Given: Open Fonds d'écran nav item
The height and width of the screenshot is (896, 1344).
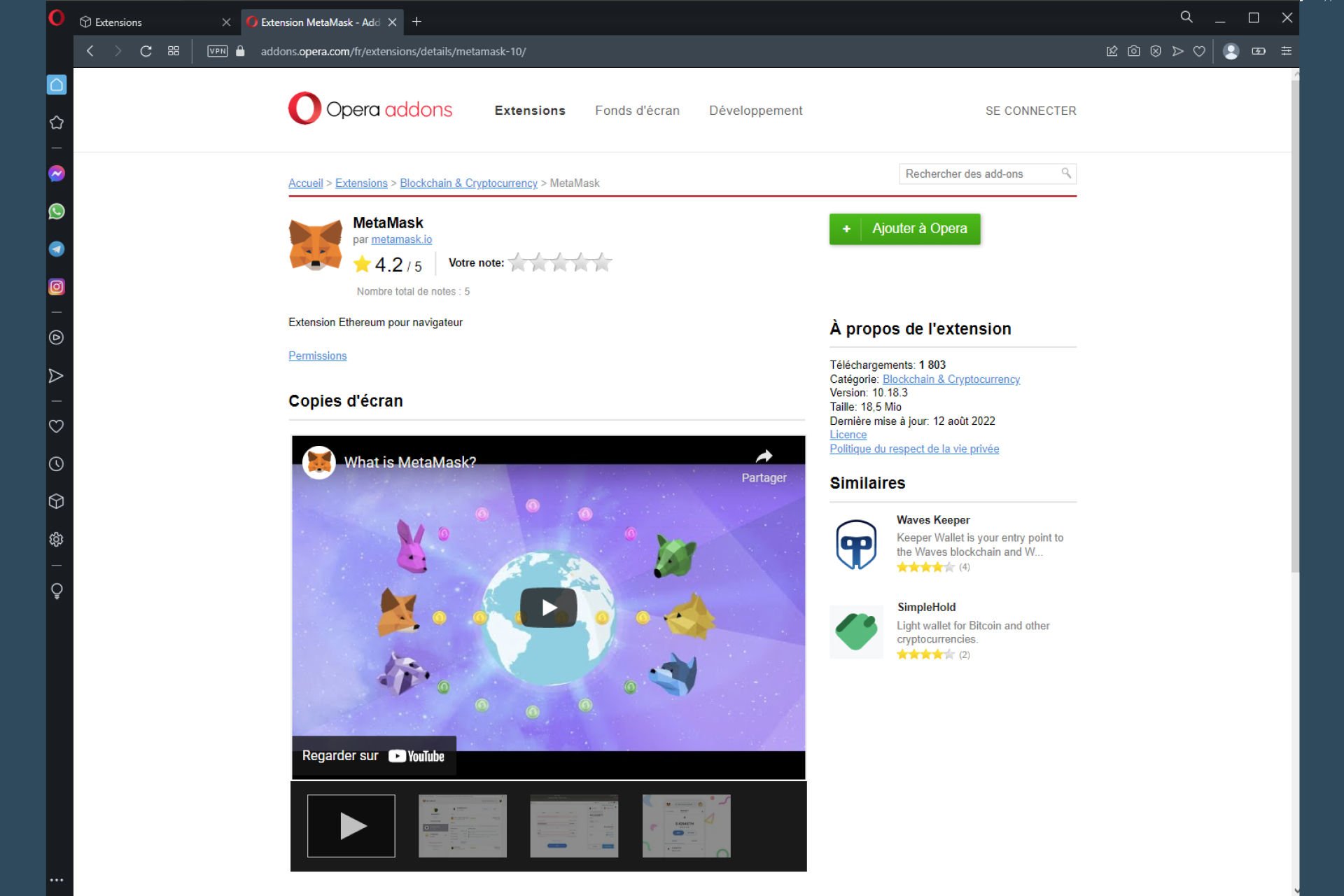Looking at the screenshot, I should point(637,111).
